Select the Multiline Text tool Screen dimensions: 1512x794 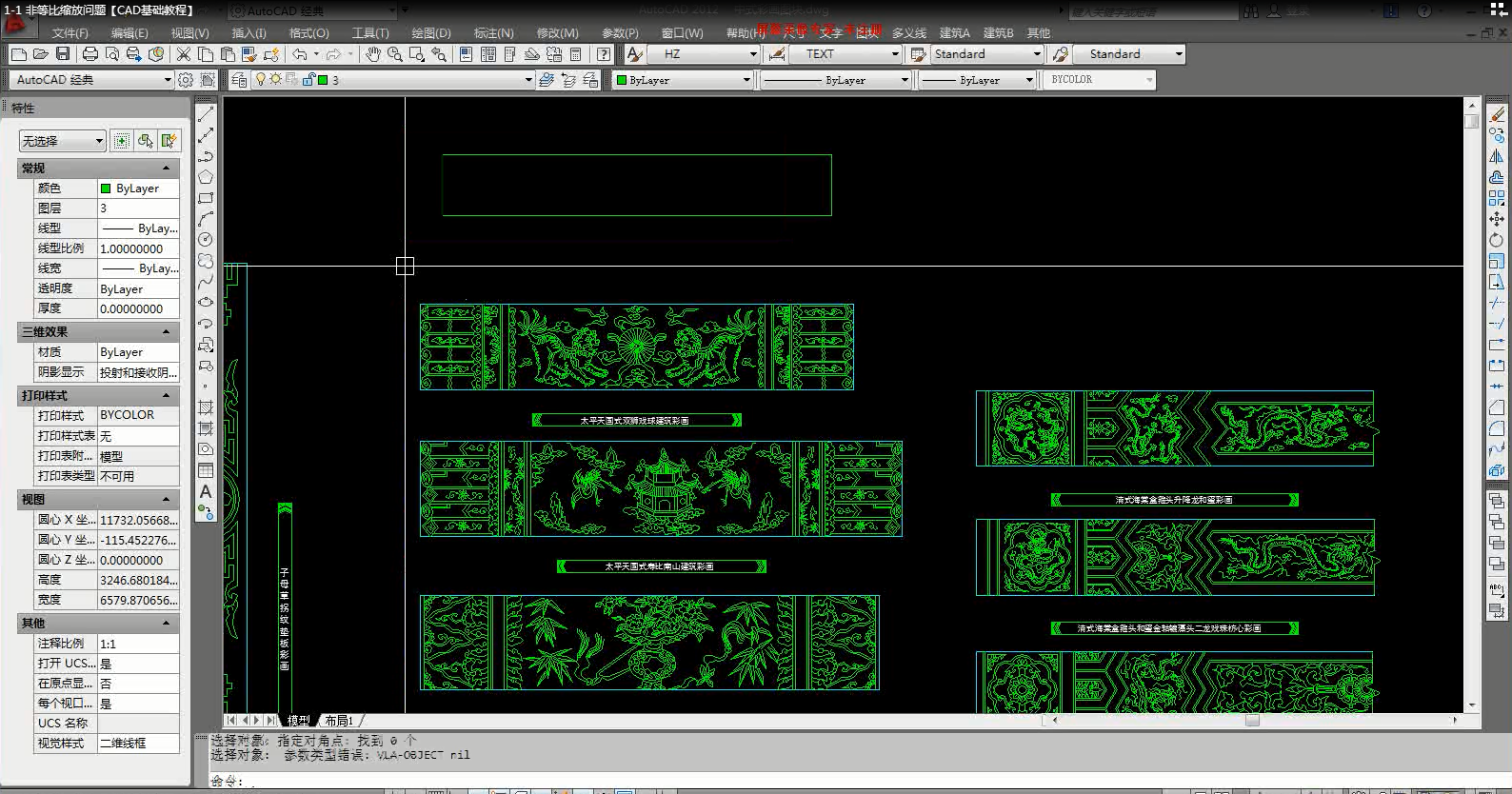206,491
